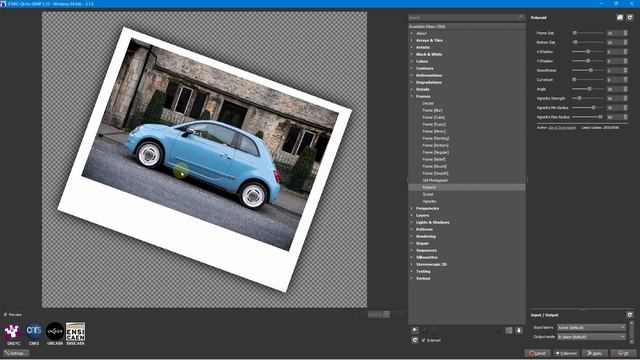The image size is (640, 360).
Task: Select the Frame [Painting] filter
Action: [436, 138]
